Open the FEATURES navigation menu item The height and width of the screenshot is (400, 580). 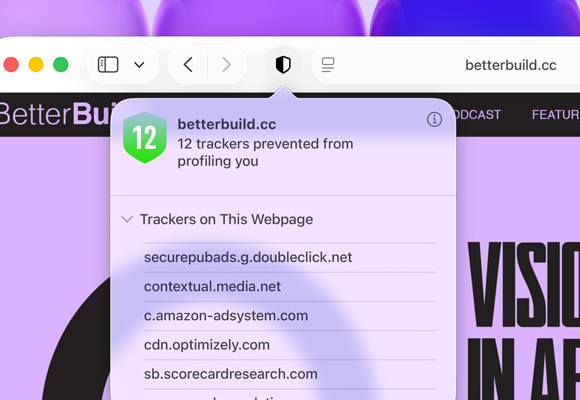pyautogui.click(x=556, y=115)
